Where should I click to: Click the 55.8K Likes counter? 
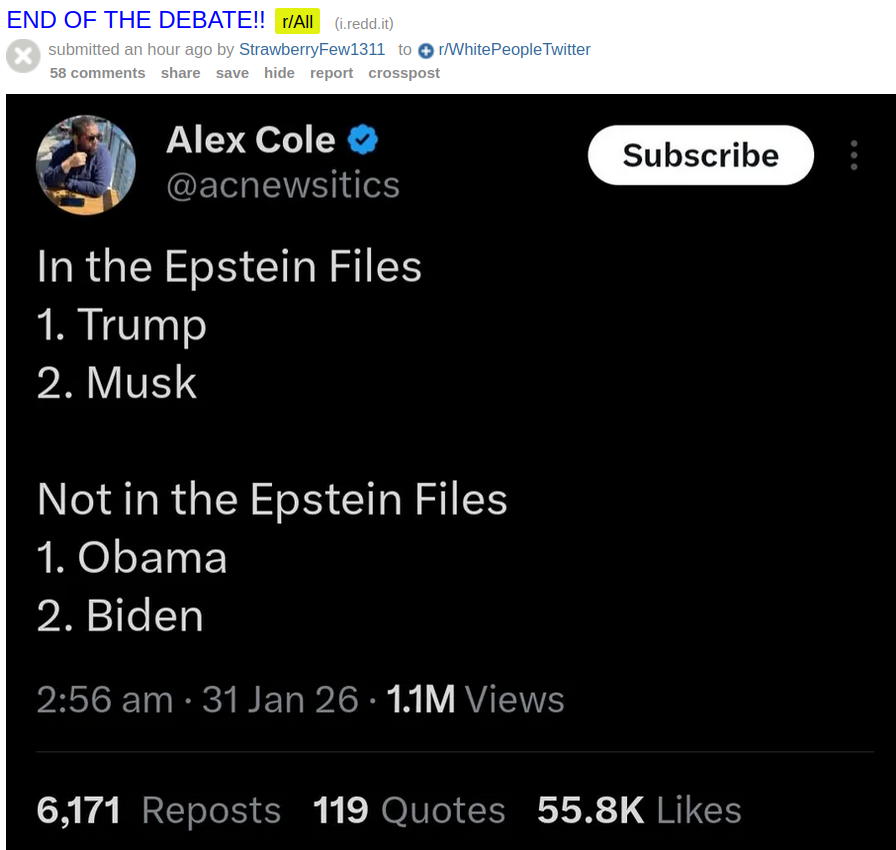pyautogui.click(x=637, y=810)
